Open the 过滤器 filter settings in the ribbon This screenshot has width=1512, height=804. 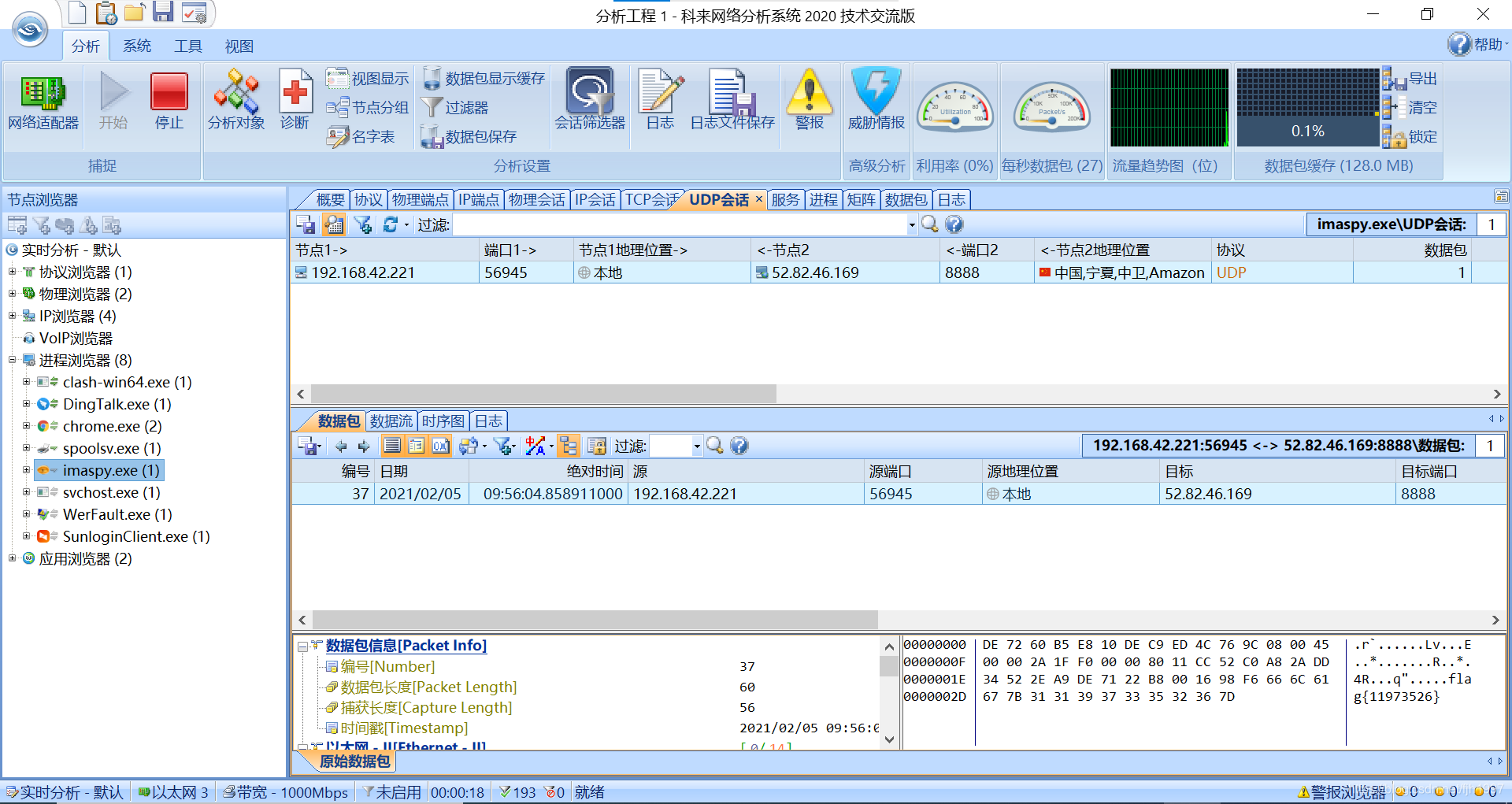click(x=454, y=108)
